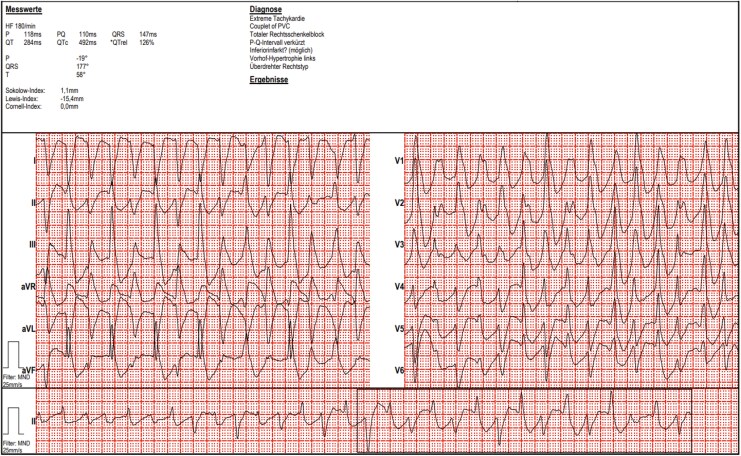
Task: Click the calibration pulse beside the aVF lead
Action: pyautogui.click(x=13, y=354)
